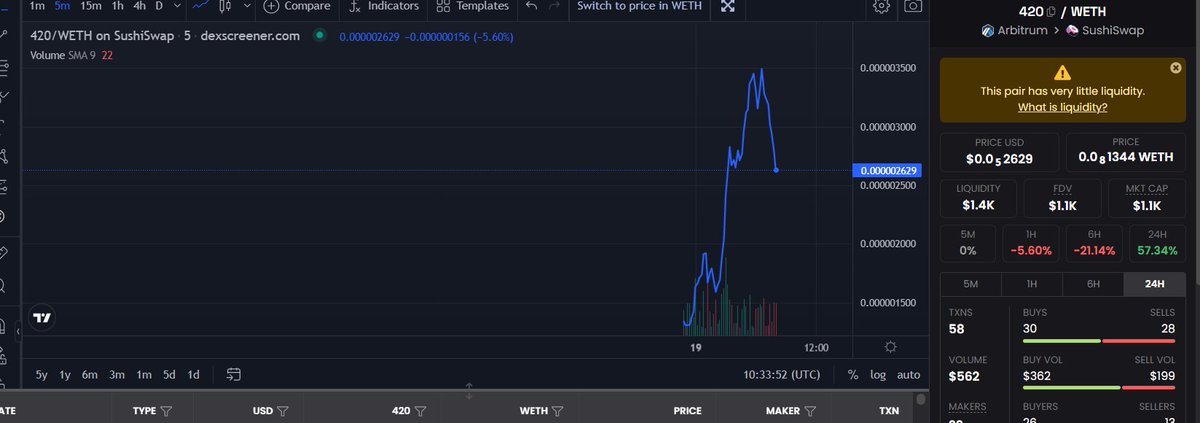The height and width of the screenshot is (423, 1200).
Task: Select the 6m date range
Action: pos(90,375)
